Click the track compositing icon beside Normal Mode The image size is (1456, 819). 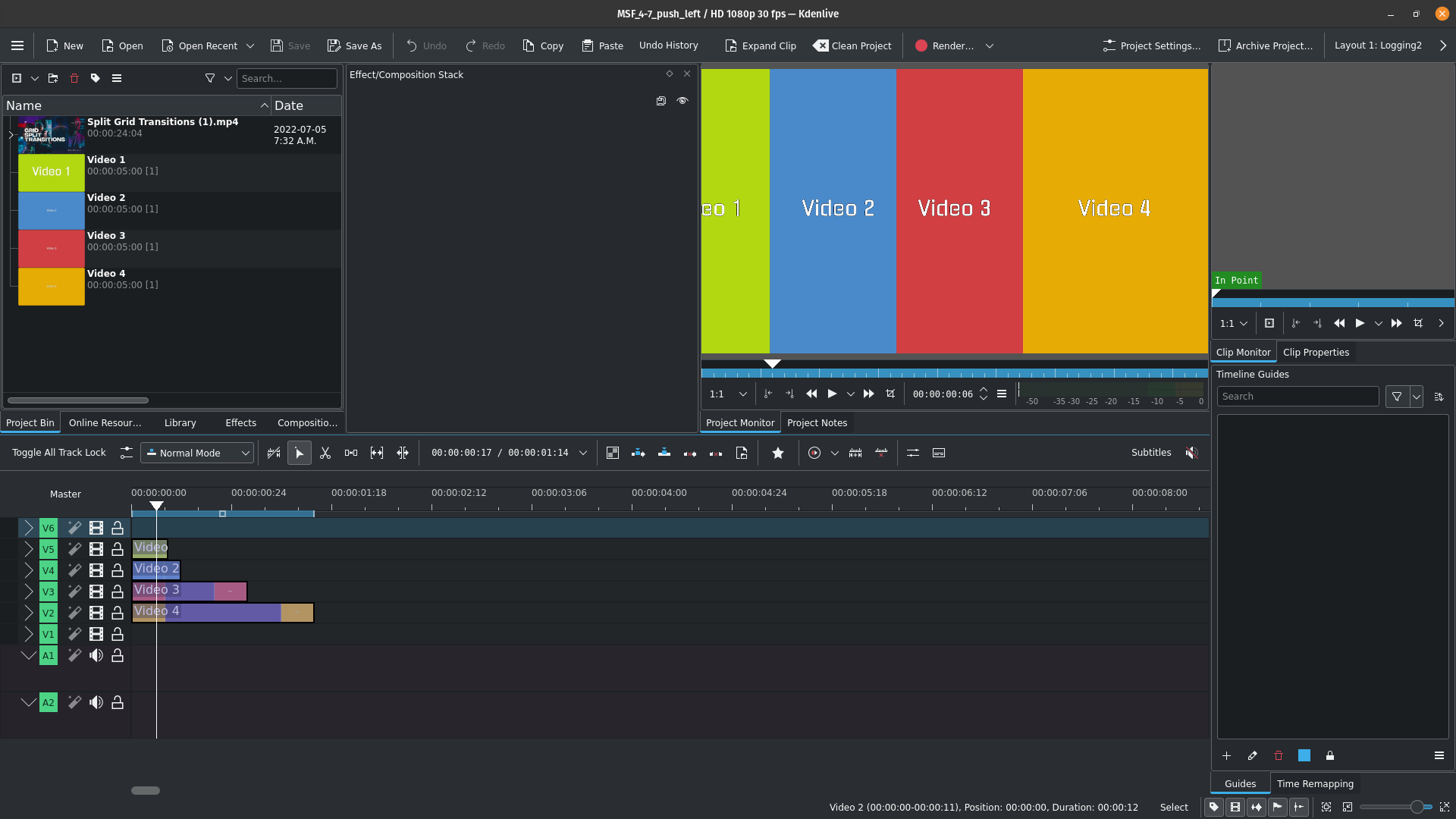click(127, 453)
